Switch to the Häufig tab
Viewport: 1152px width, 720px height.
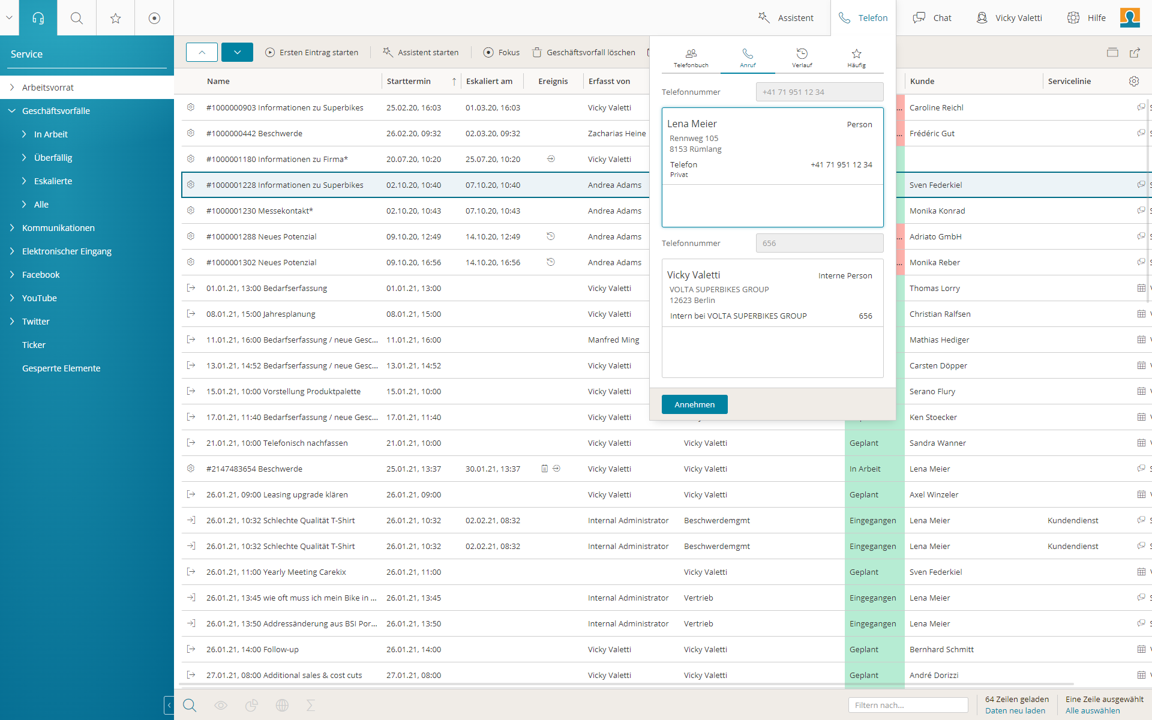[x=856, y=58]
